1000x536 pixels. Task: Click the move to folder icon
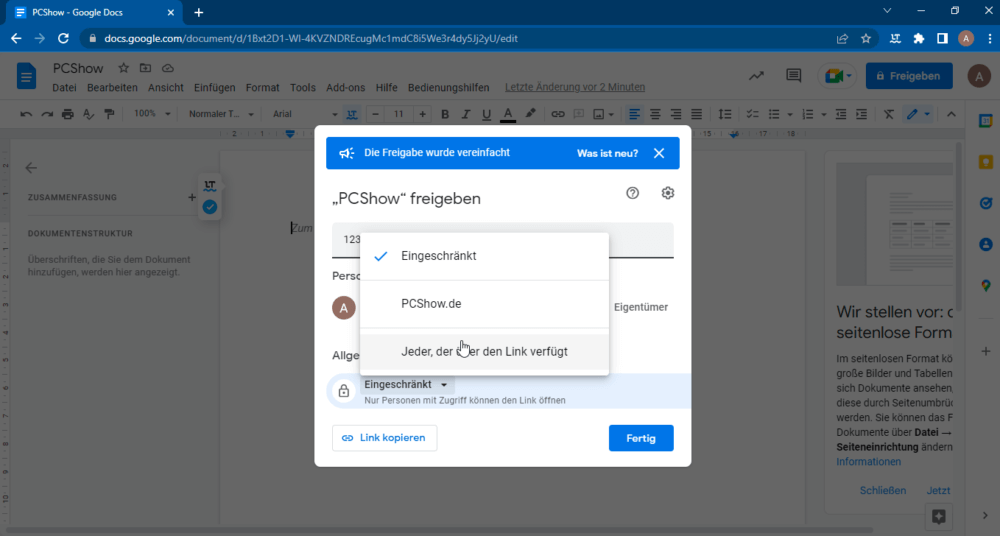click(145, 68)
